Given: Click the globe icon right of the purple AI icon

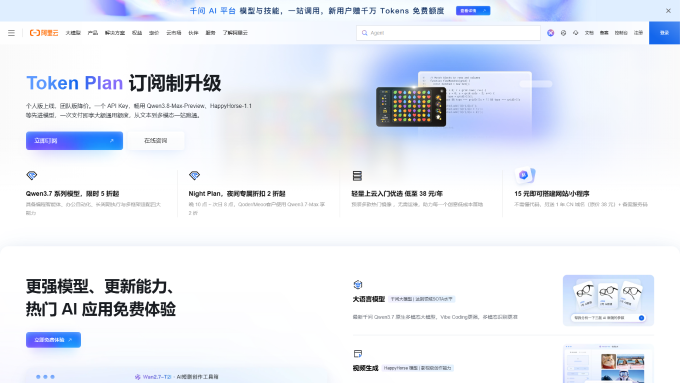Looking at the screenshot, I should [x=563, y=33].
